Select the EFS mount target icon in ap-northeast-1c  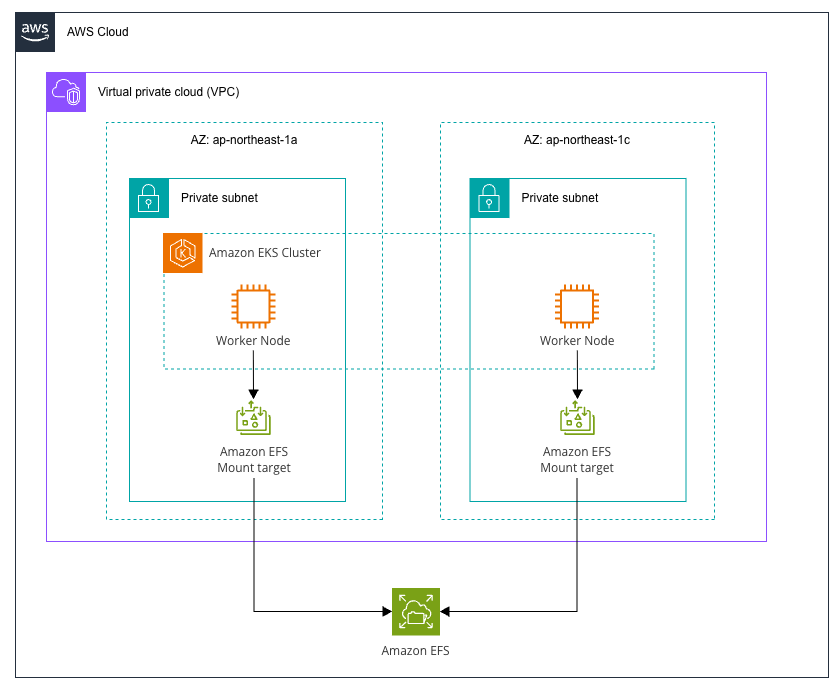click(x=577, y=418)
